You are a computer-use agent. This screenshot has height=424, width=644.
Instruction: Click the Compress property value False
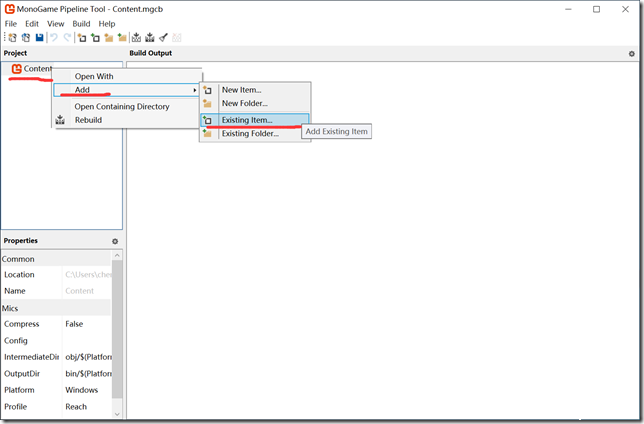(74, 324)
